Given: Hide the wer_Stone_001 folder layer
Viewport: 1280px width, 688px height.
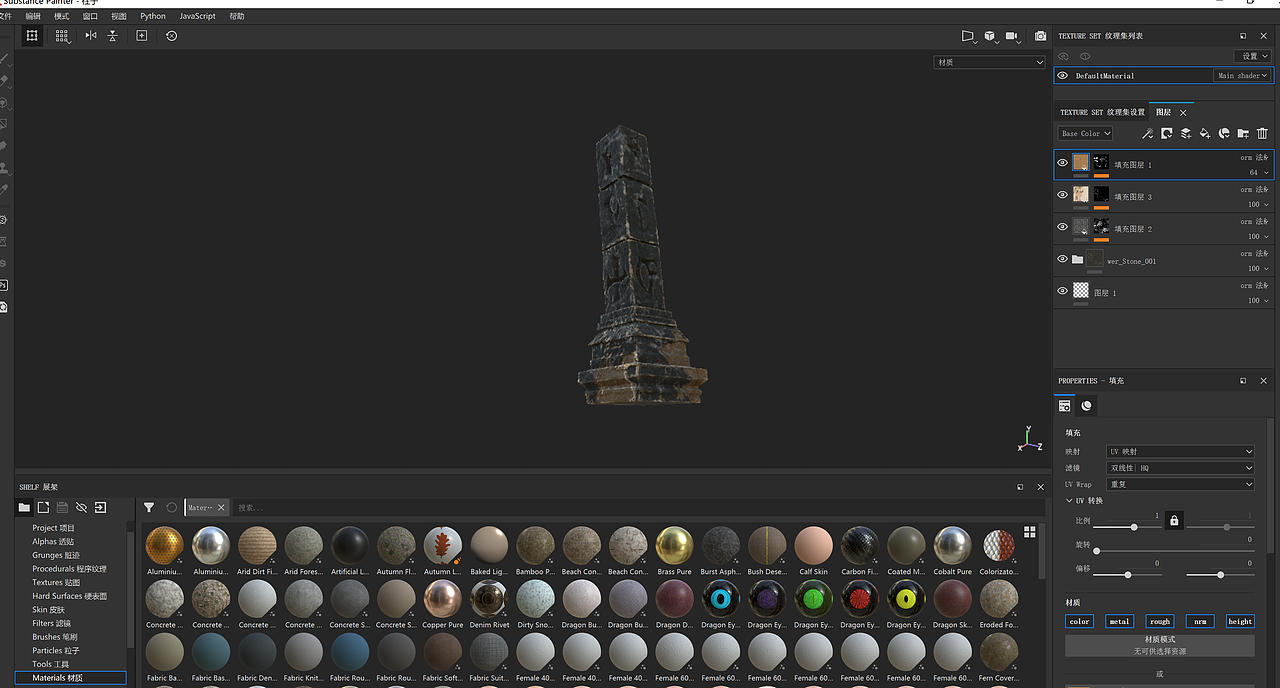Looking at the screenshot, I should point(1062,259).
